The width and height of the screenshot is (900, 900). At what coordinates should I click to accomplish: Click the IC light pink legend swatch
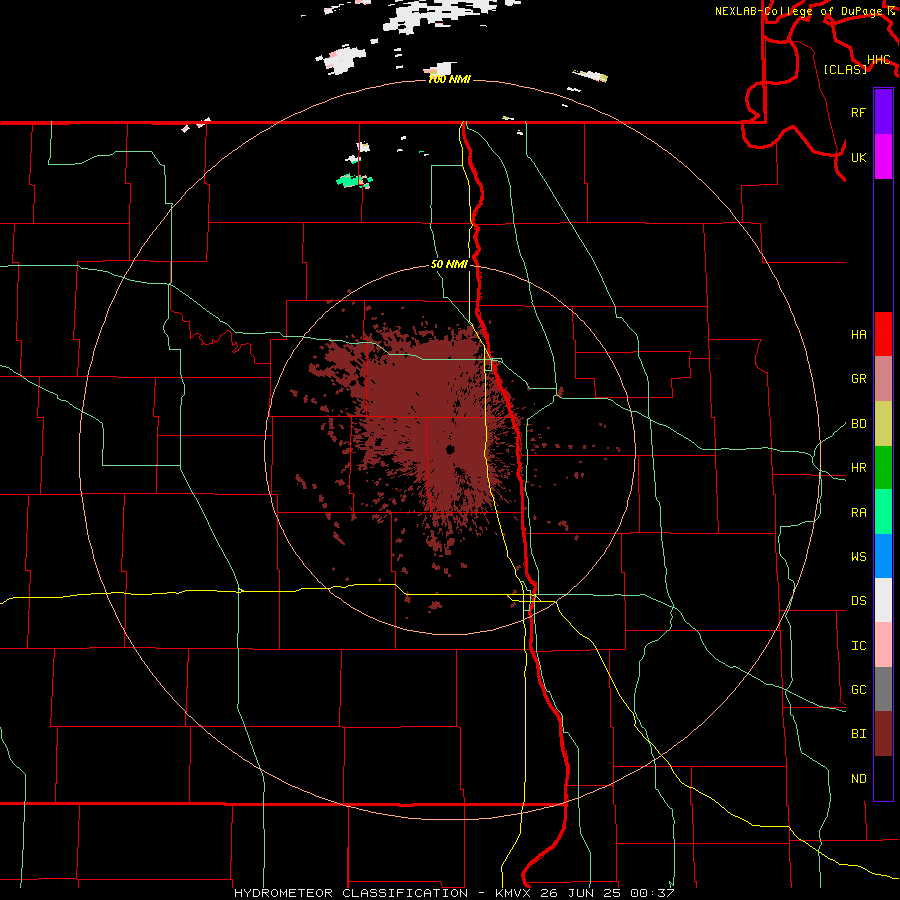(883, 645)
